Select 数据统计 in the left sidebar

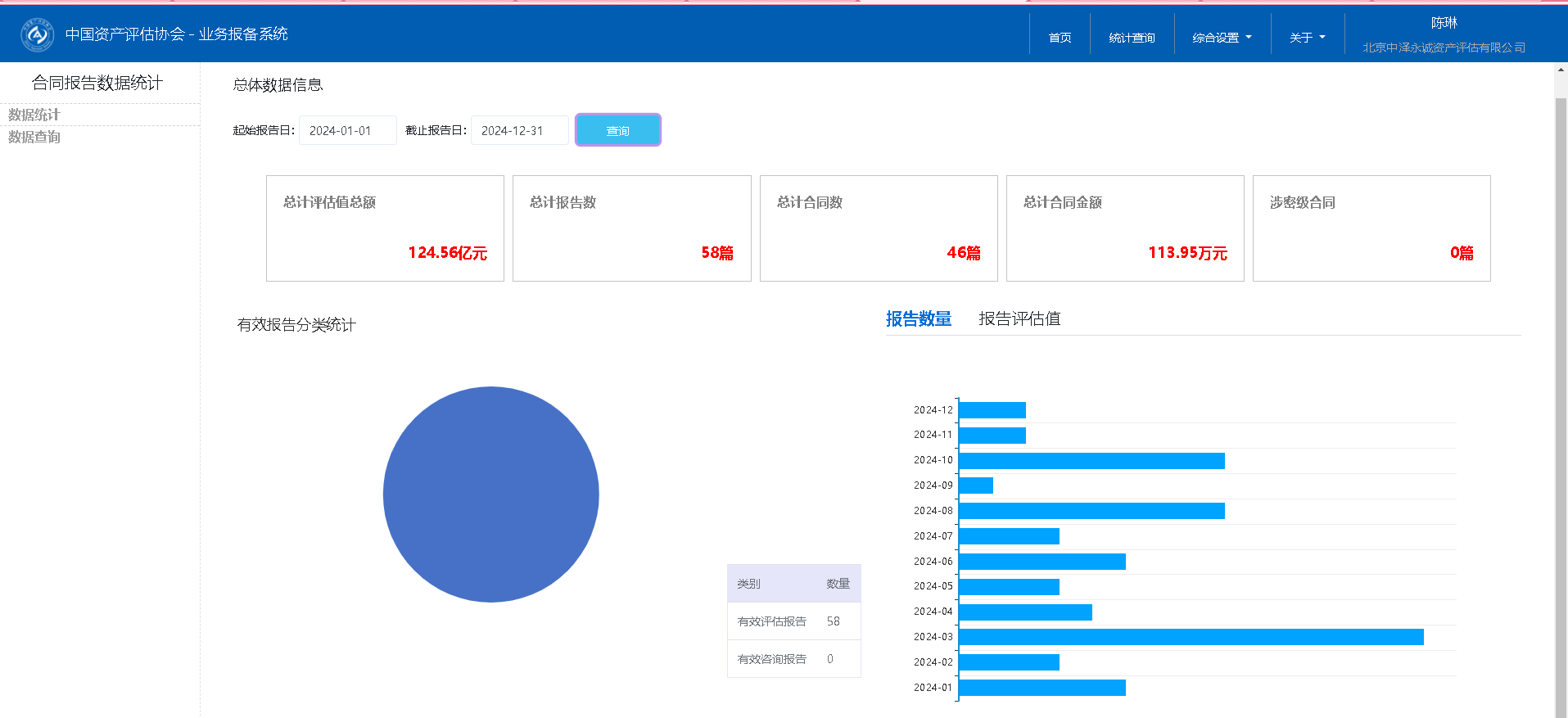point(34,115)
